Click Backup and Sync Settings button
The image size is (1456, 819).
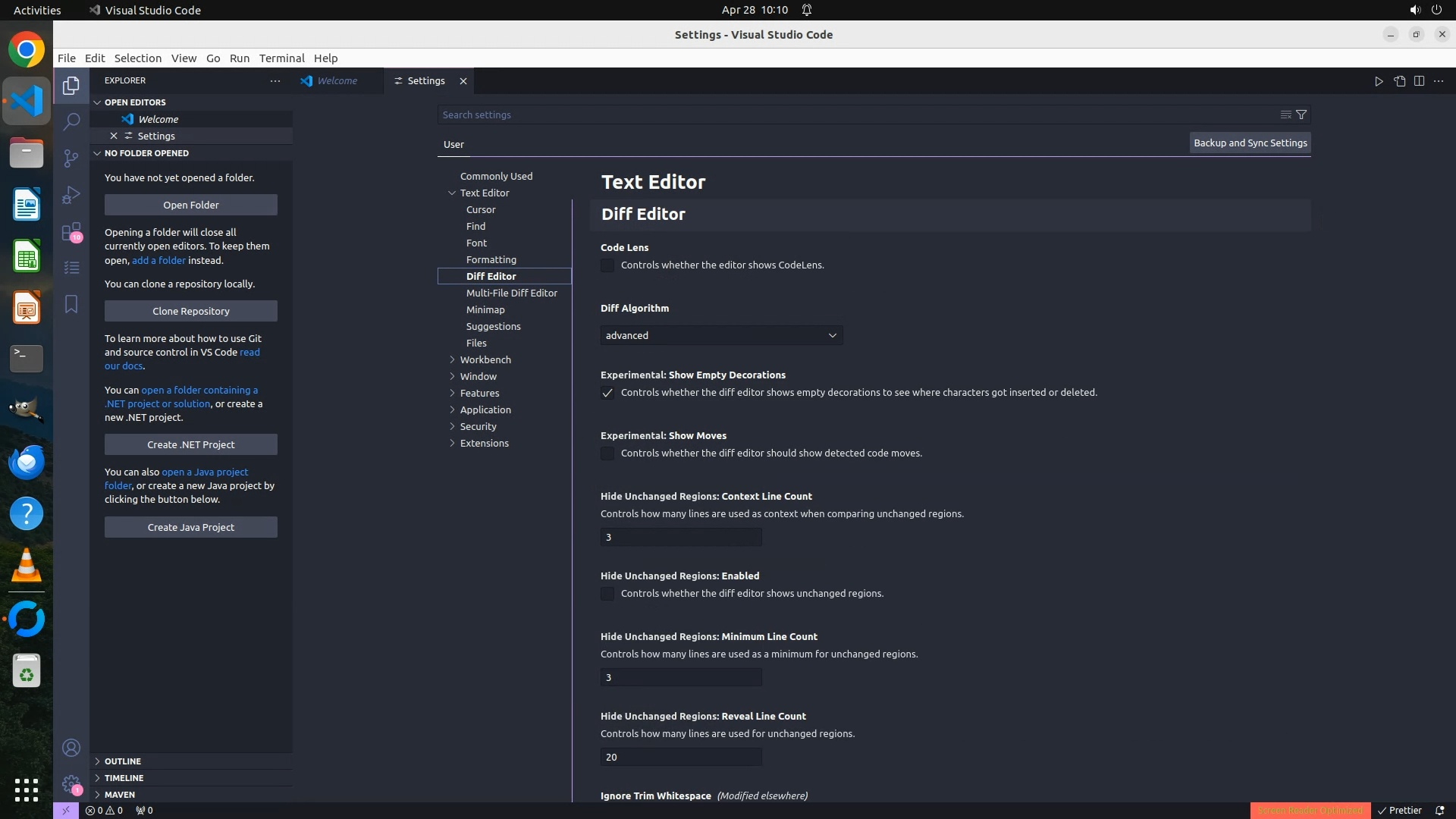click(x=1250, y=143)
